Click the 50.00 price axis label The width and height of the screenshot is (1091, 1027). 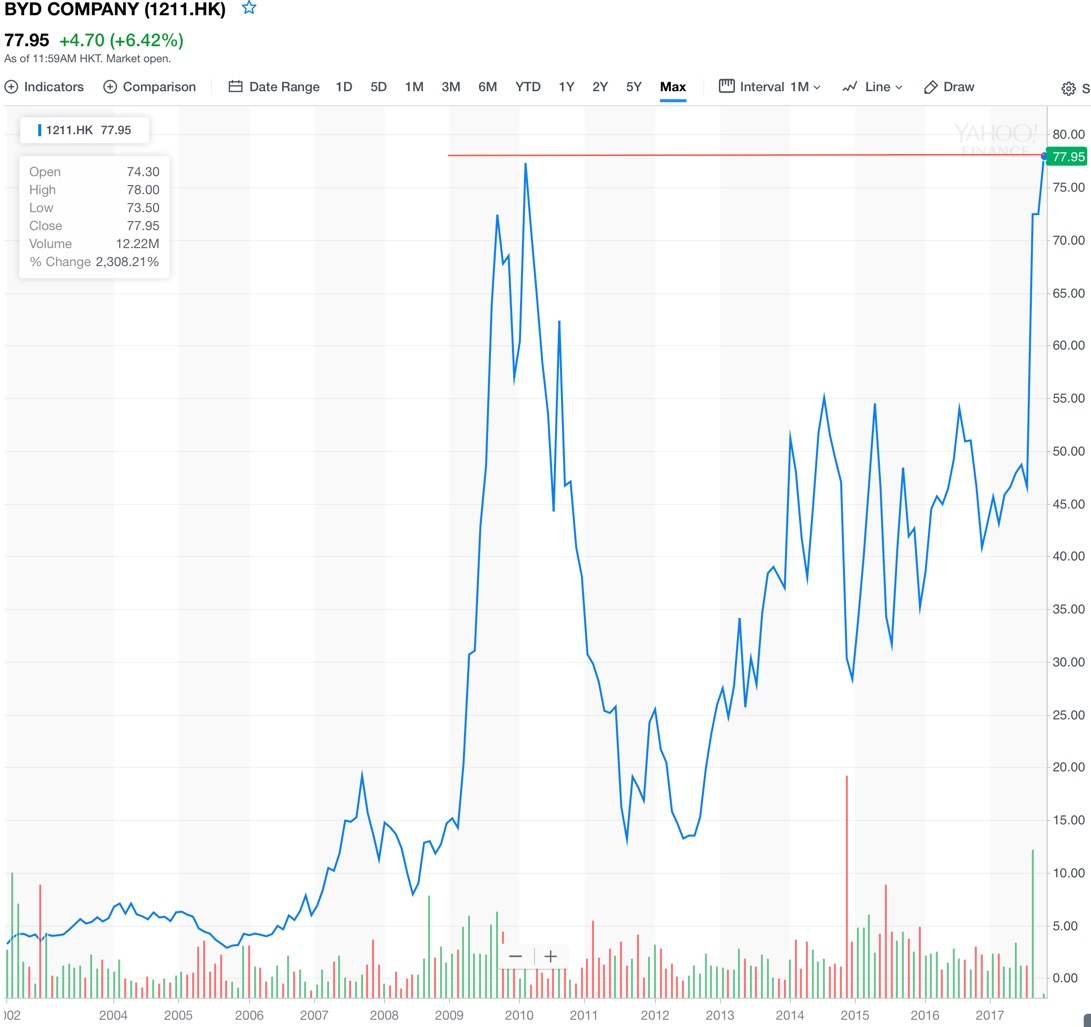point(1069,452)
